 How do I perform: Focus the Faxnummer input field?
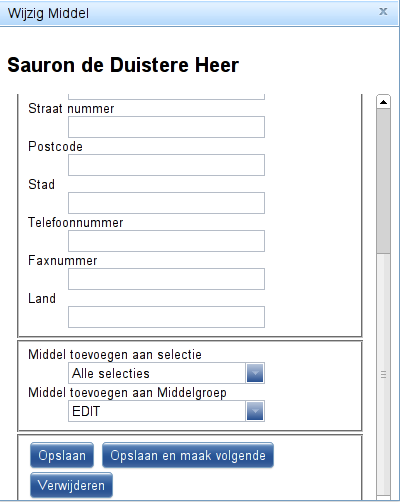[x=166, y=279]
